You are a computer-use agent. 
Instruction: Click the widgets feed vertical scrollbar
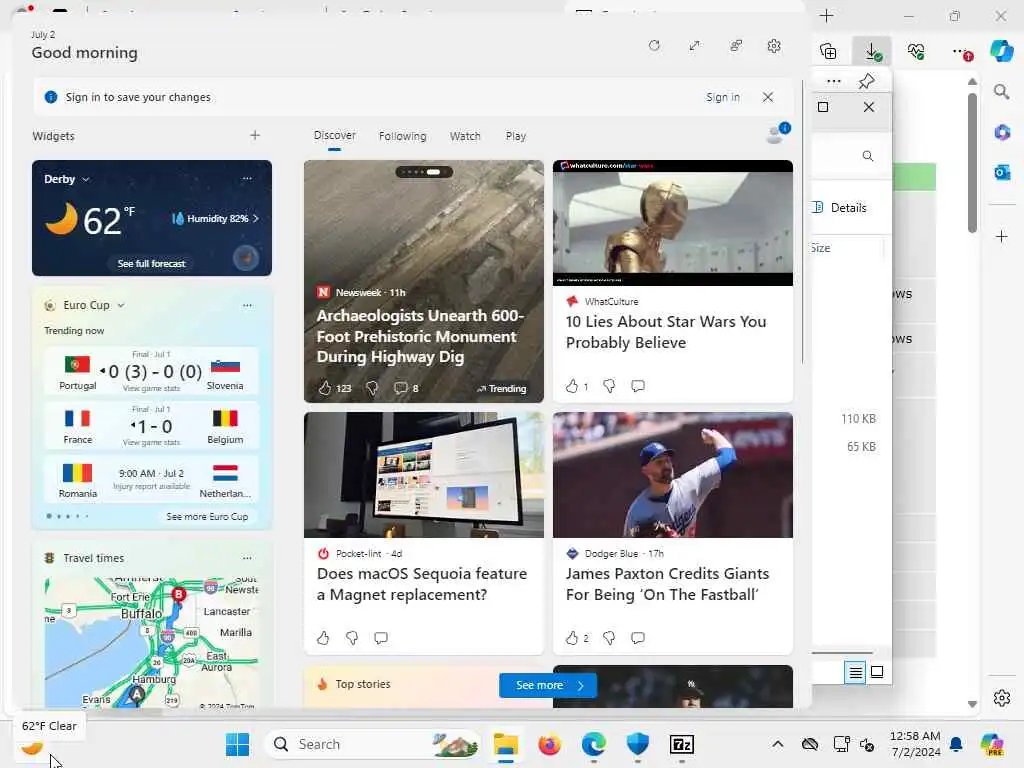tap(802, 222)
